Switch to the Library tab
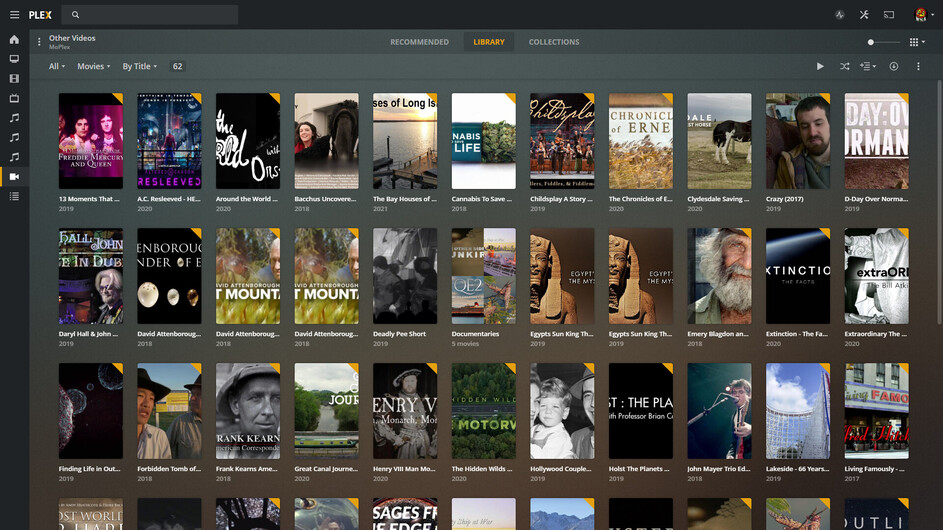The height and width of the screenshot is (530, 943). tap(488, 42)
